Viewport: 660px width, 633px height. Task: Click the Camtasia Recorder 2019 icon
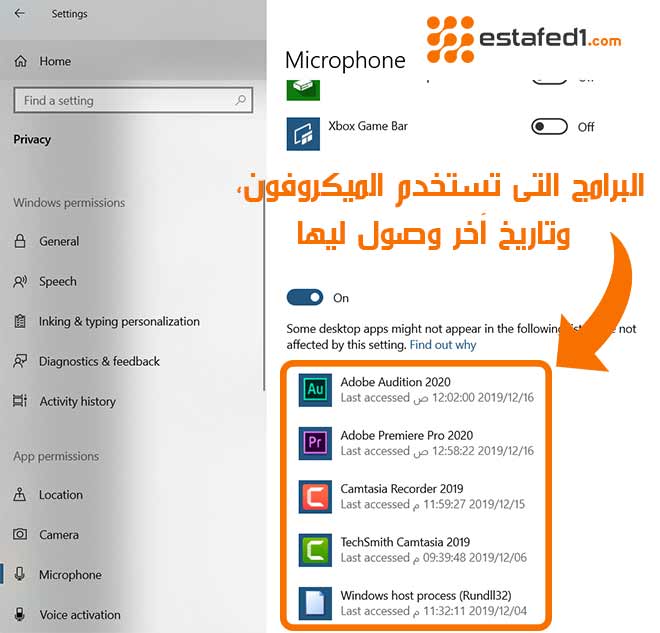tap(315, 496)
